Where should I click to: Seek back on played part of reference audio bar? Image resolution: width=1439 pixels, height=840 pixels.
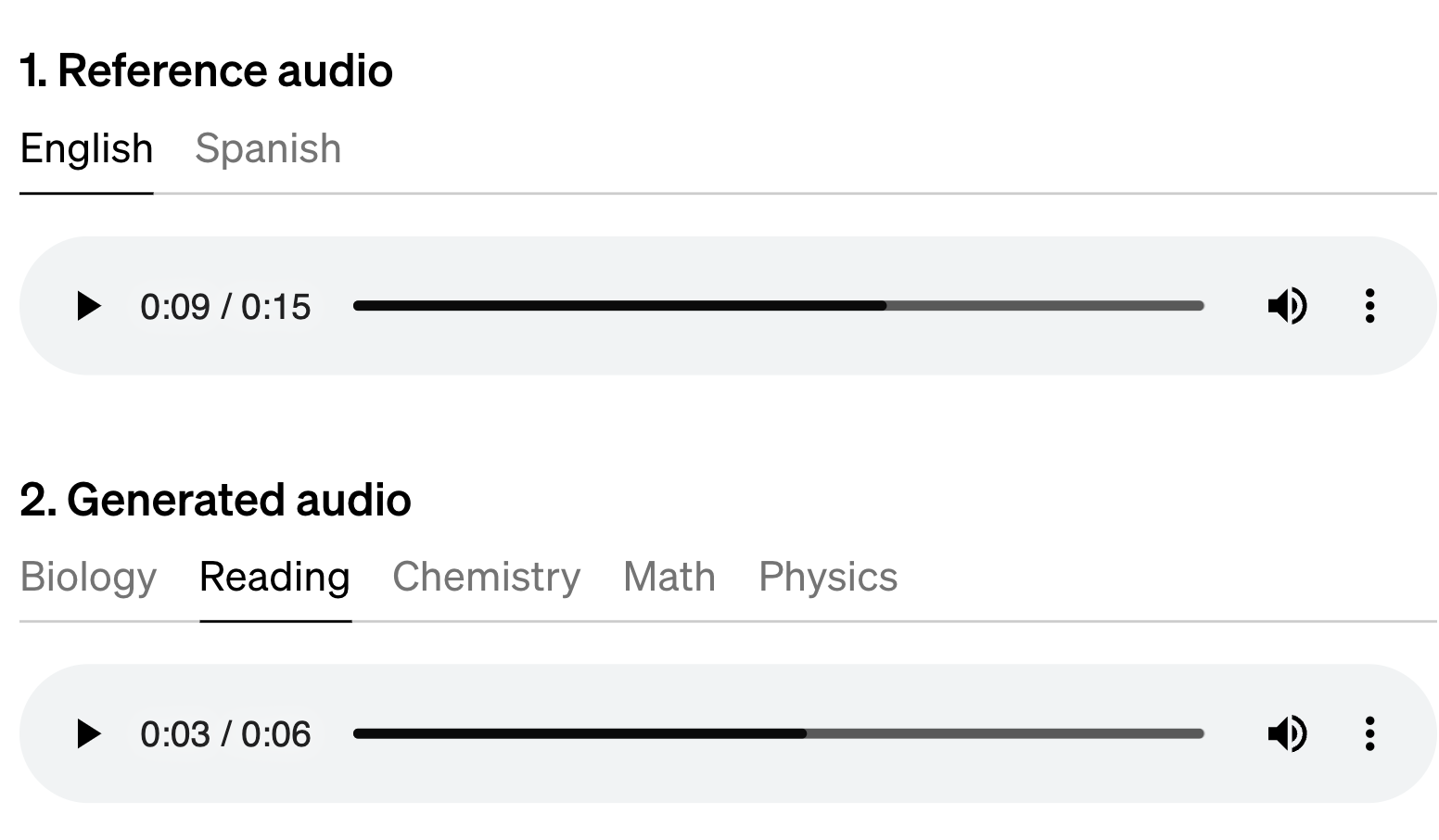tap(619, 306)
